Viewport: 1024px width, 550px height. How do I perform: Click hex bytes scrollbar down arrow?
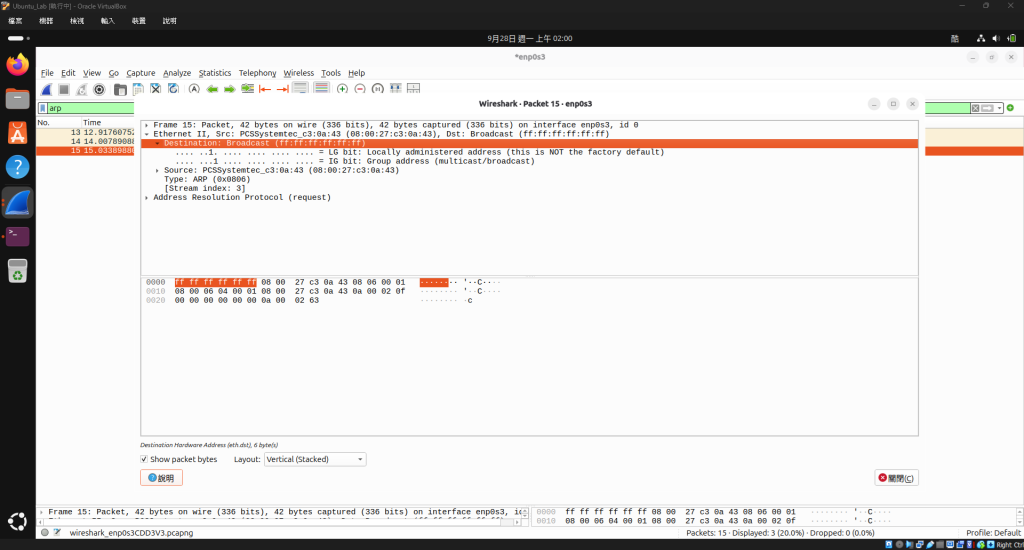[x=1019, y=521]
